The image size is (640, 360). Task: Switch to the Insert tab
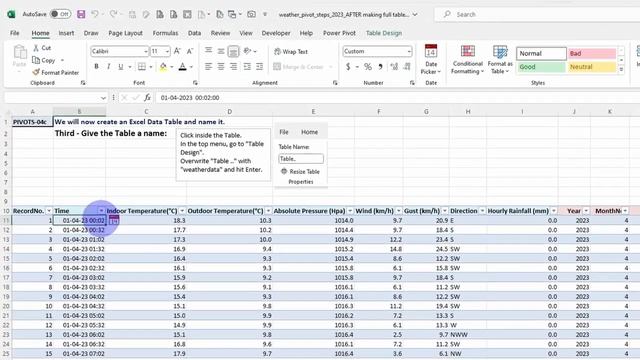(66, 33)
